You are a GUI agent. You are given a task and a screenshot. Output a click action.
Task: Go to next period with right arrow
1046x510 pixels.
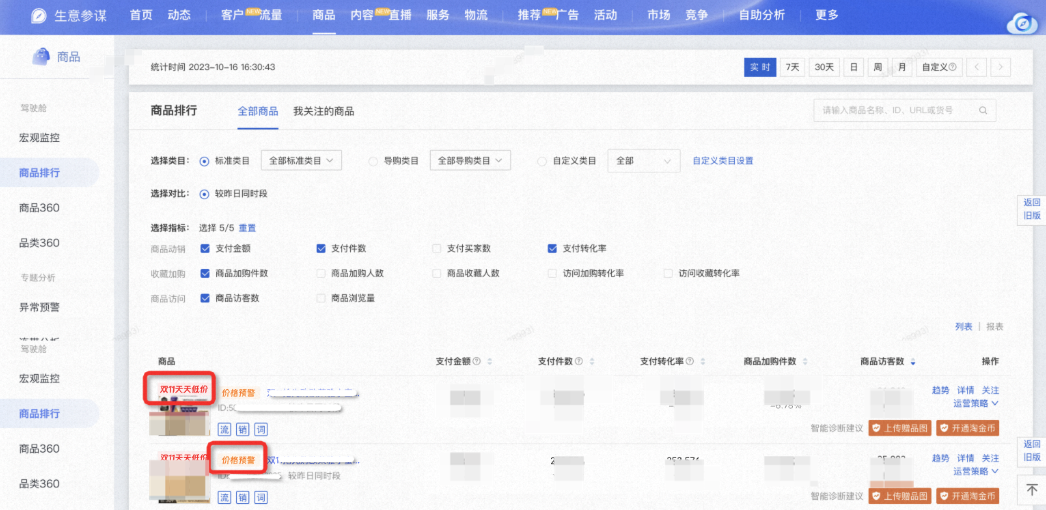pyautogui.click(x=1000, y=67)
